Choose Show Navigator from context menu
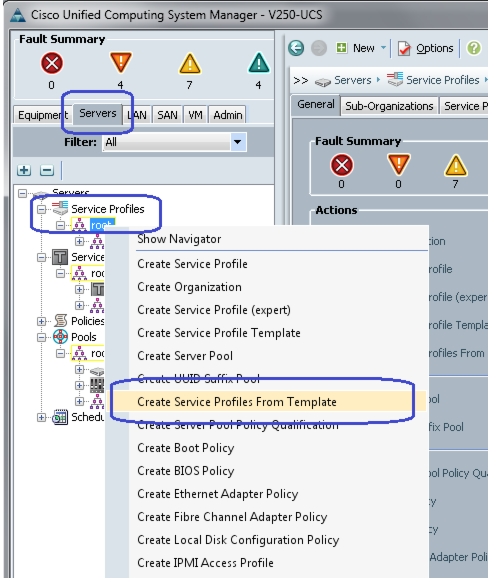The height and width of the screenshot is (582, 499). pyautogui.click(x=179, y=239)
